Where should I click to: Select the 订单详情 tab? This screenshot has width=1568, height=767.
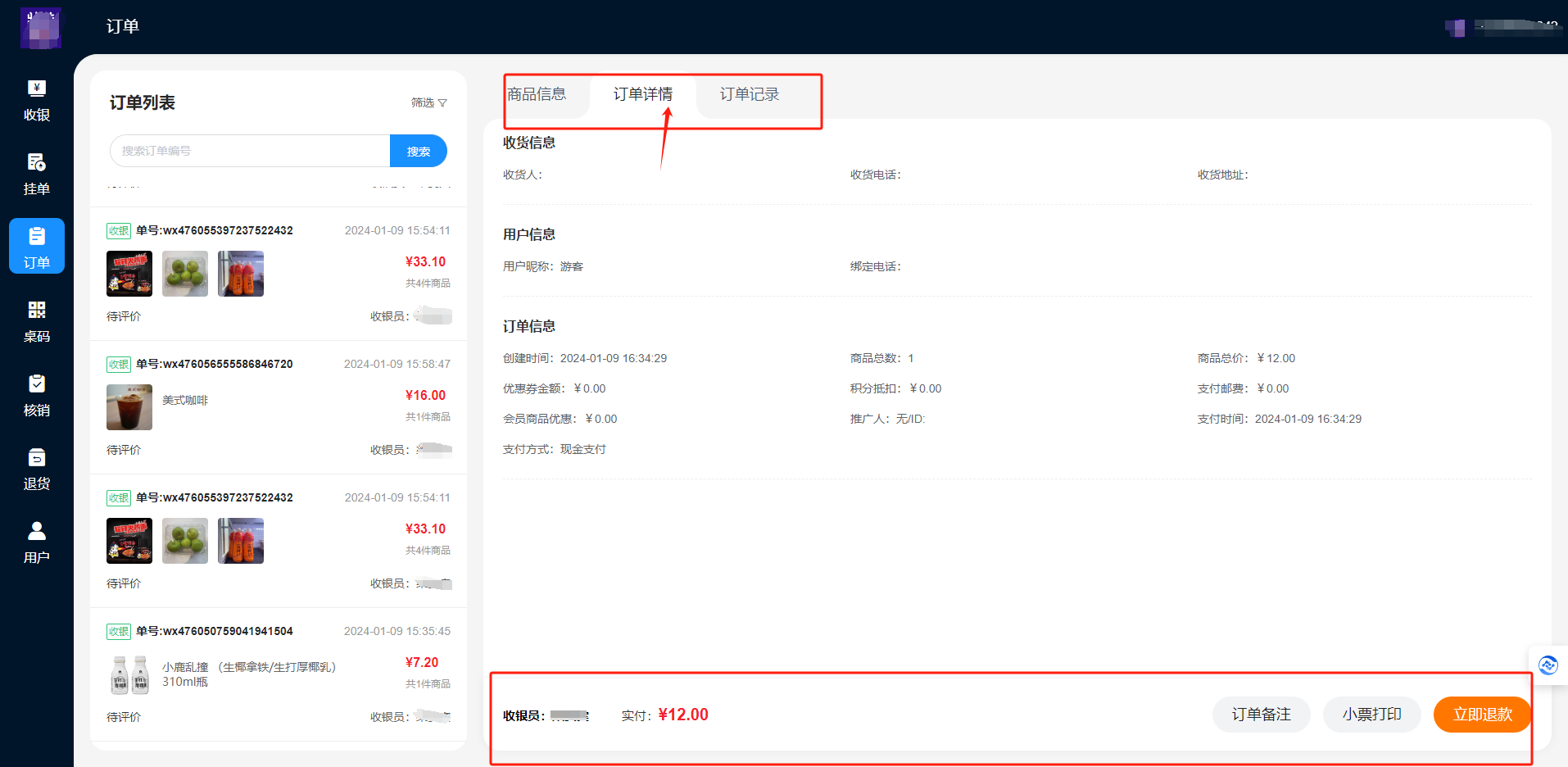(642, 94)
